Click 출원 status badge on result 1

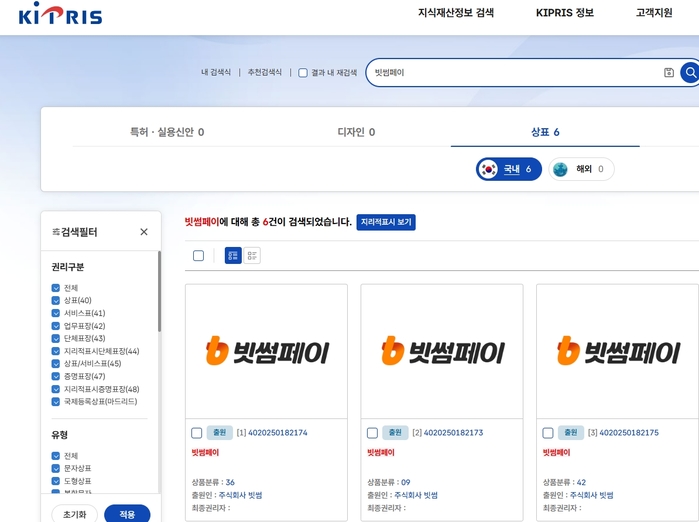click(x=219, y=432)
